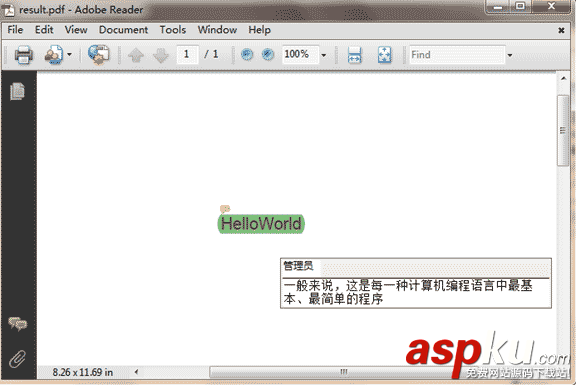Click horizontal scrollbar left arrow

(x=136, y=372)
